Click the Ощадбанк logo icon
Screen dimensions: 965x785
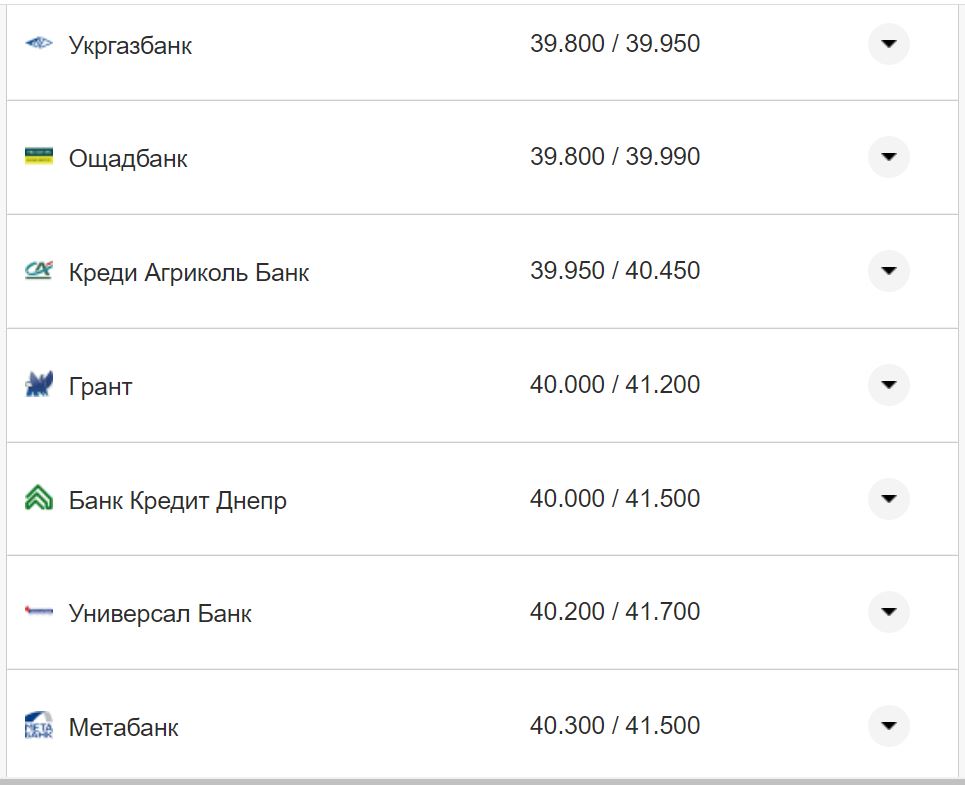pyautogui.click(x=36, y=157)
